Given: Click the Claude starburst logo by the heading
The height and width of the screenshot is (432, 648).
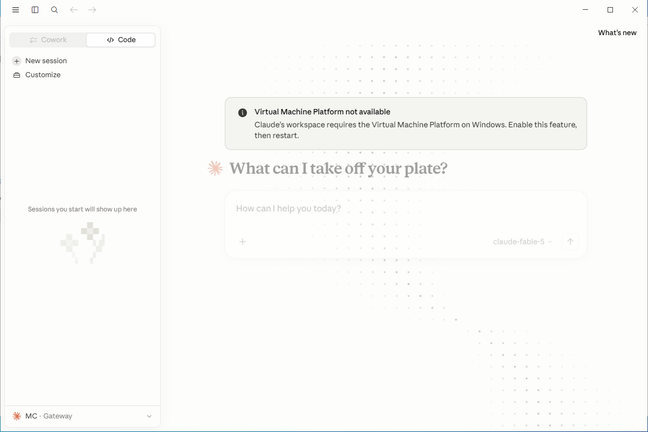Looking at the screenshot, I should click(215, 168).
